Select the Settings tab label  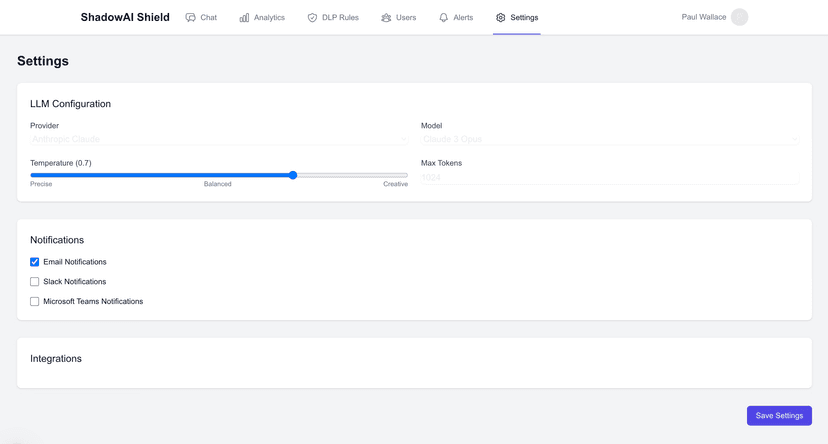[x=524, y=17]
